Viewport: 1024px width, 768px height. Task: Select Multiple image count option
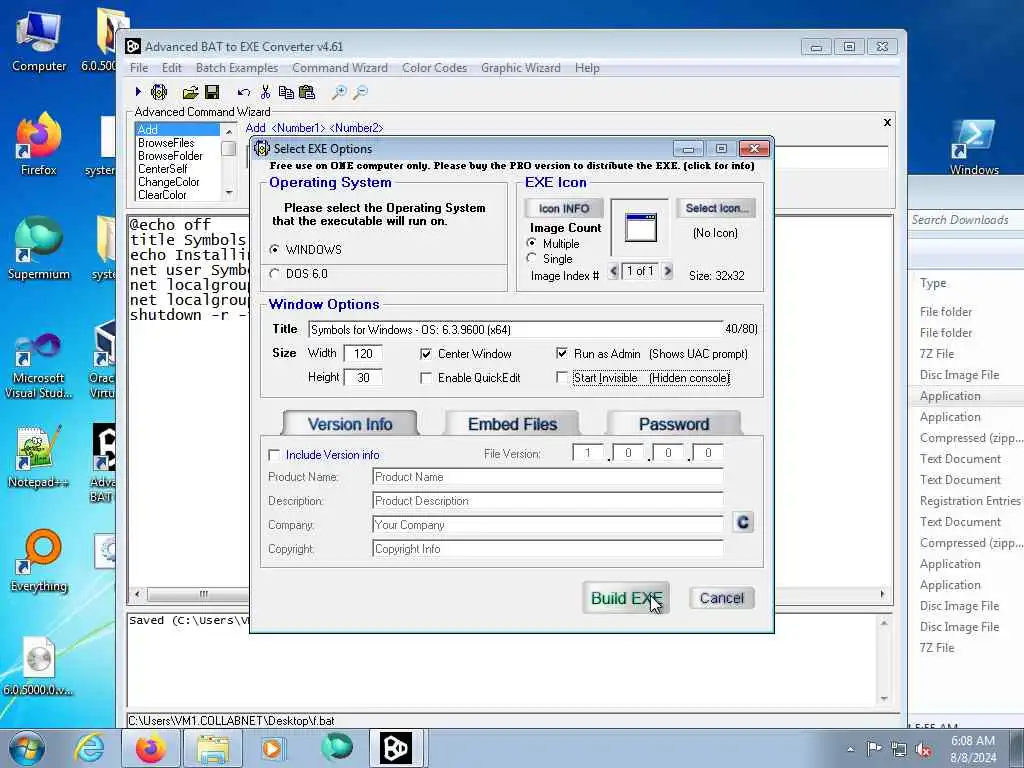tap(532, 243)
